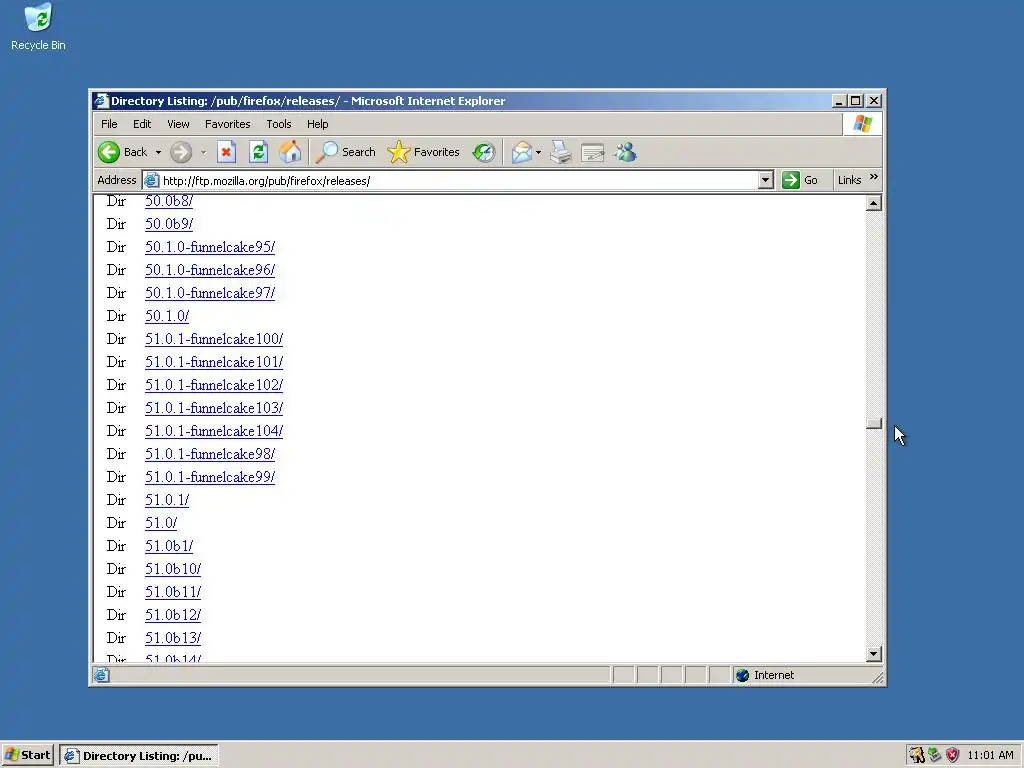Click the Go button
This screenshot has width=1024, height=768.
pyautogui.click(x=800, y=180)
